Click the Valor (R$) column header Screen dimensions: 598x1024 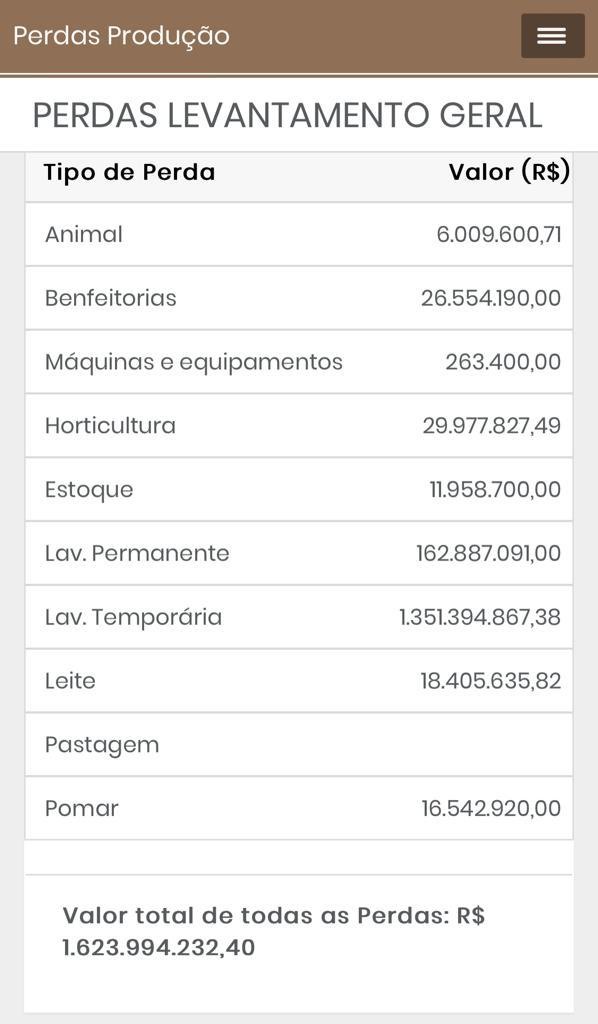509,172
